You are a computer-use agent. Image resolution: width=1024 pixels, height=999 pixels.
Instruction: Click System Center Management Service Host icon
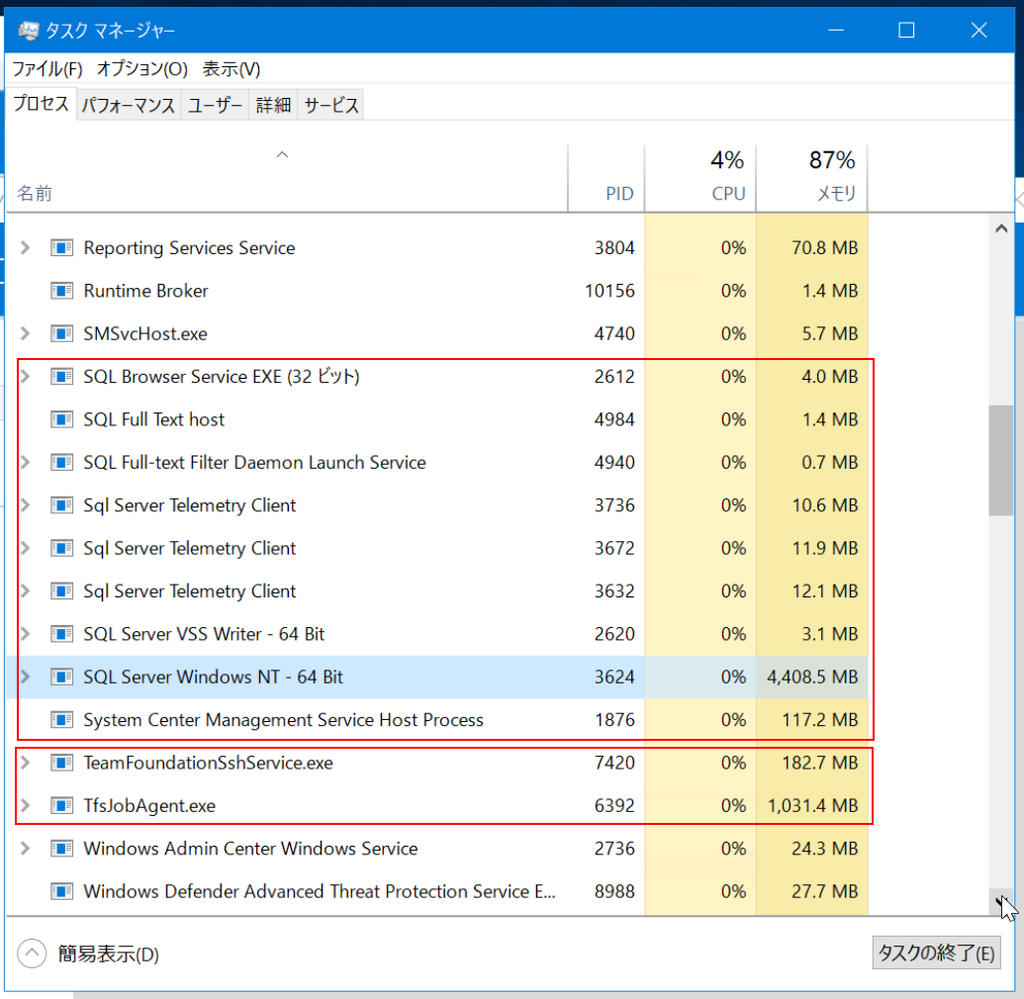[x=61, y=720]
